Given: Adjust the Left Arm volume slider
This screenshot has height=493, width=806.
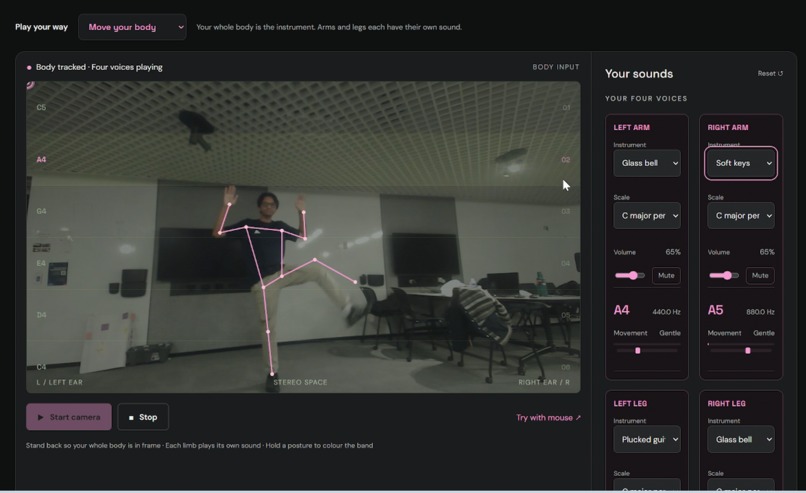Looking at the screenshot, I should pyautogui.click(x=630, y=276).
